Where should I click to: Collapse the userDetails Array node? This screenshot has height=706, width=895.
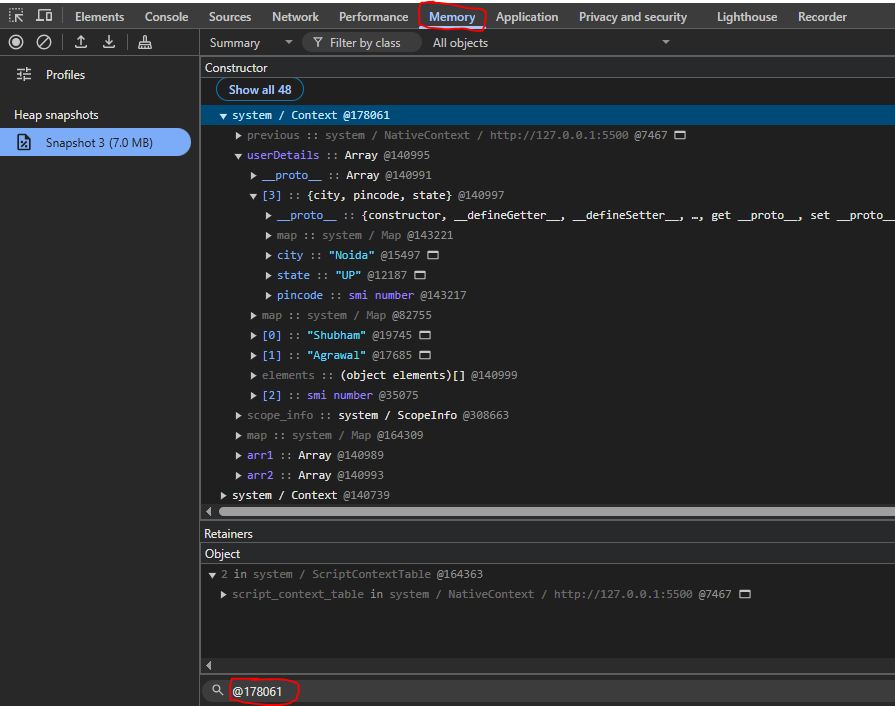(x=238, y=156)
